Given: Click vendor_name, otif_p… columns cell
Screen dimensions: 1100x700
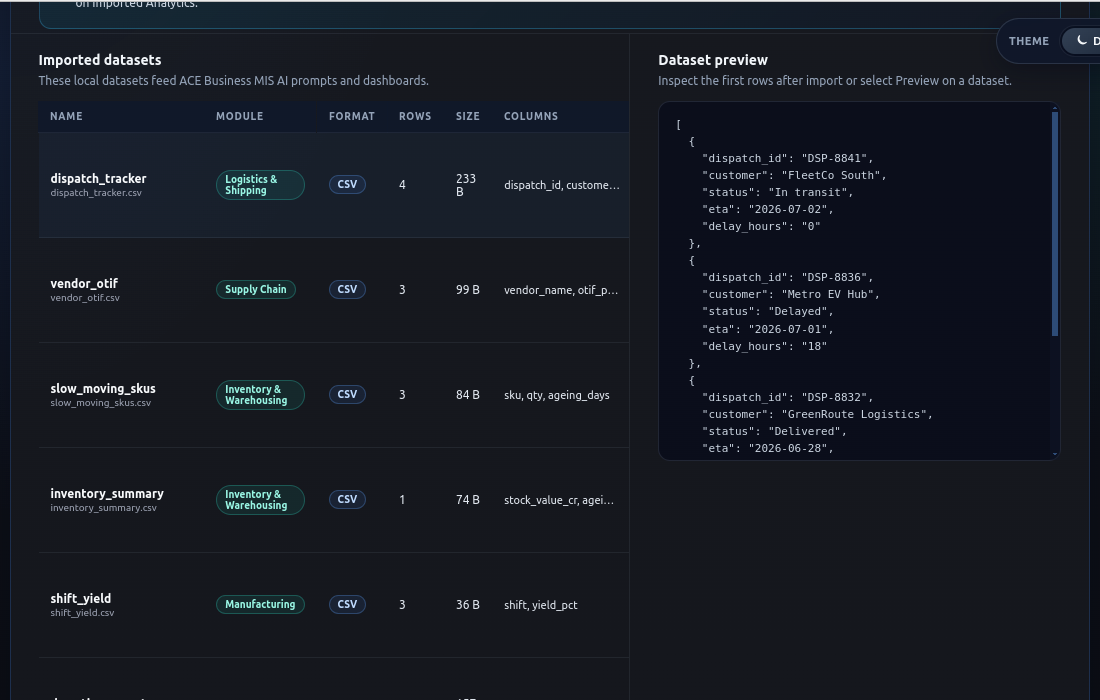Looking at the screenshot, I should [x=561, y=290].
